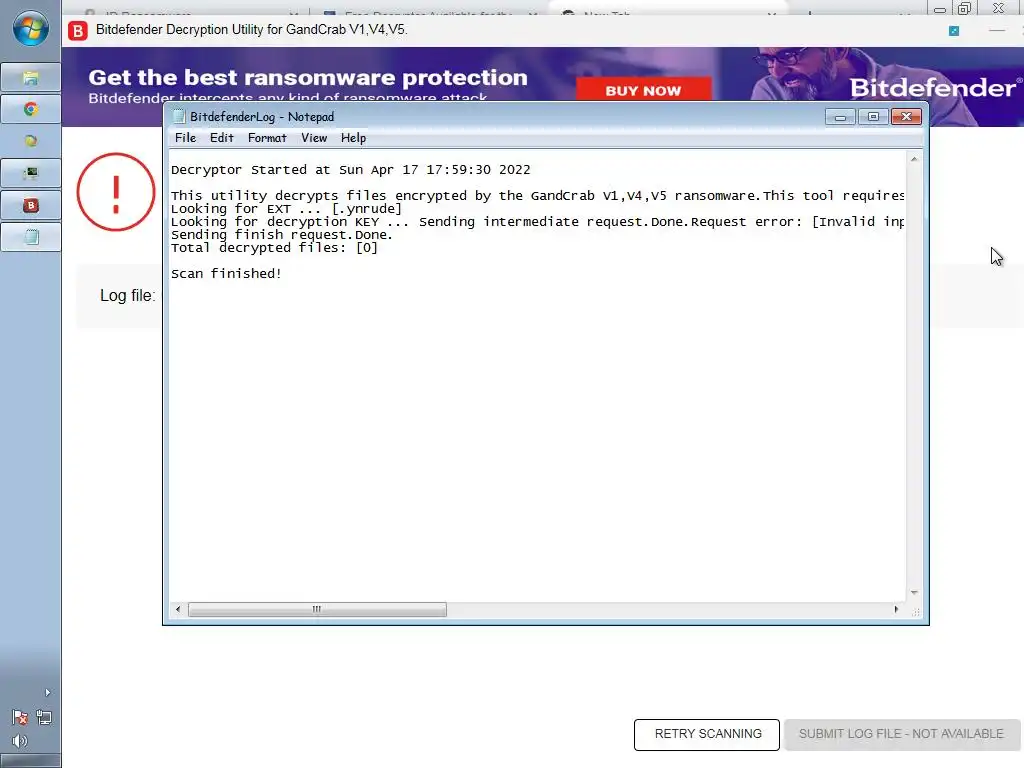
Task: Click the RETRY SCANNING button
Action: tap(707, 735)
